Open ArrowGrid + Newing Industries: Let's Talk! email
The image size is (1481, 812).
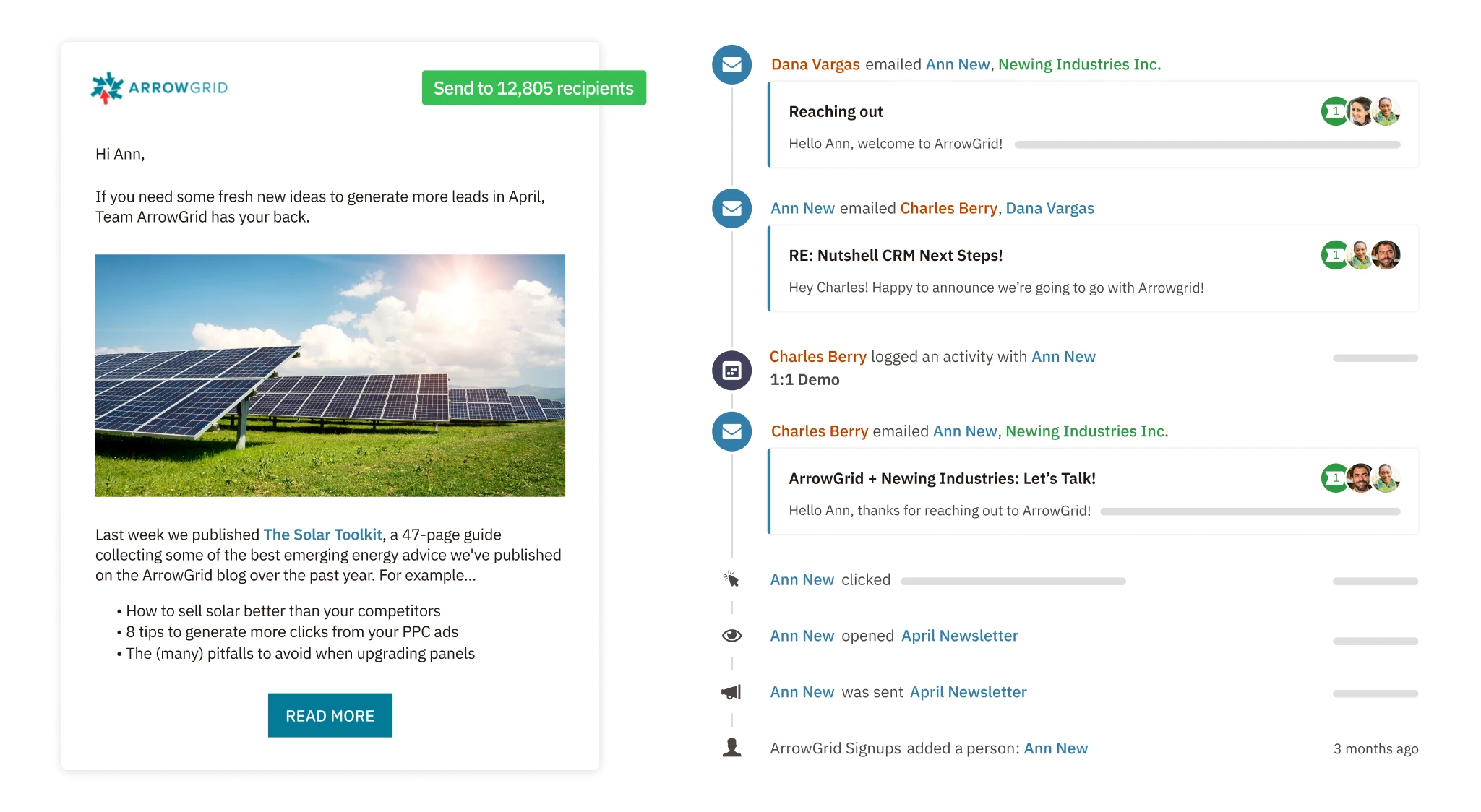[942, 478]
